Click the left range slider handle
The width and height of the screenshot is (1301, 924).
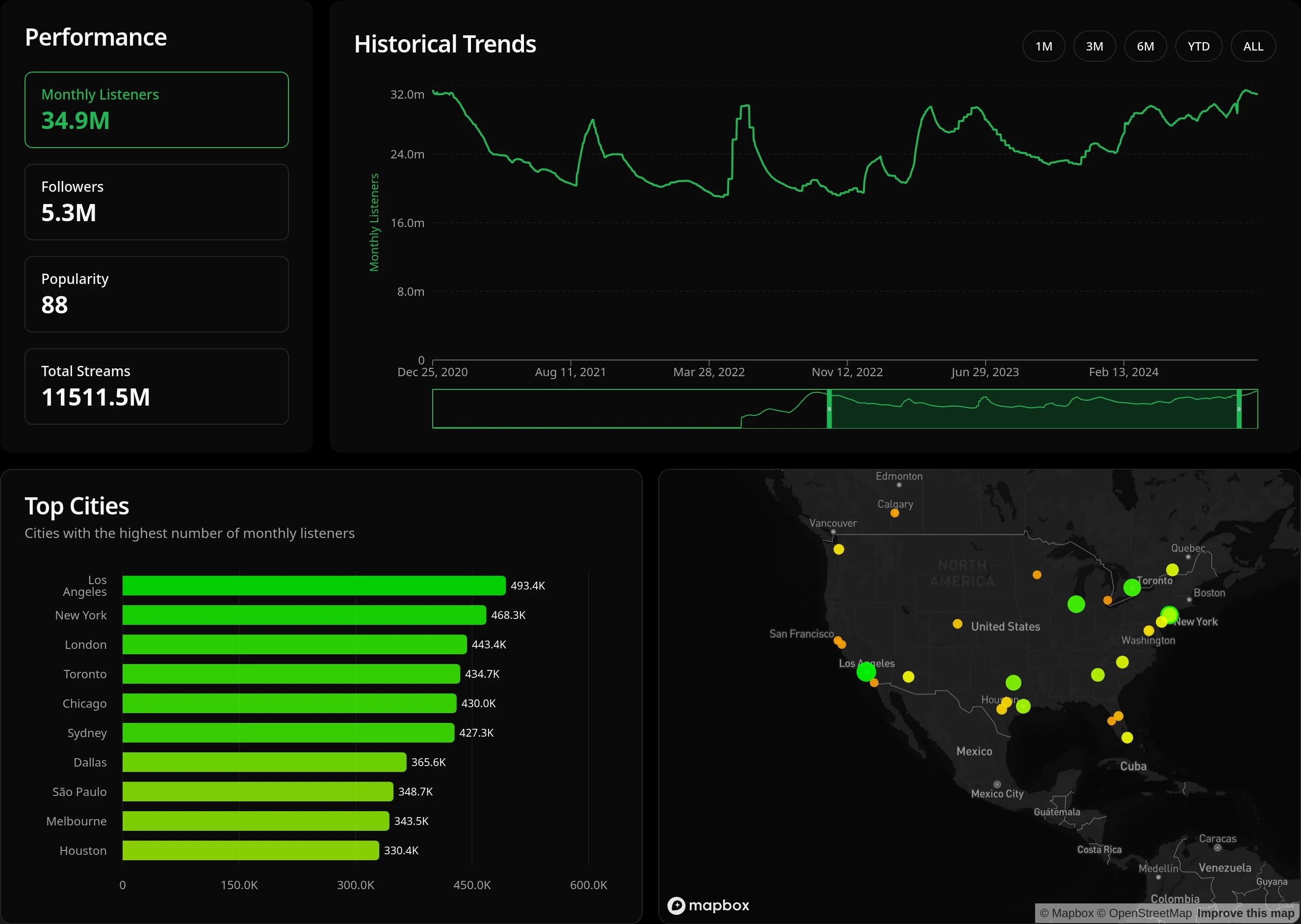pyautogui.click(x=829, y=409)
